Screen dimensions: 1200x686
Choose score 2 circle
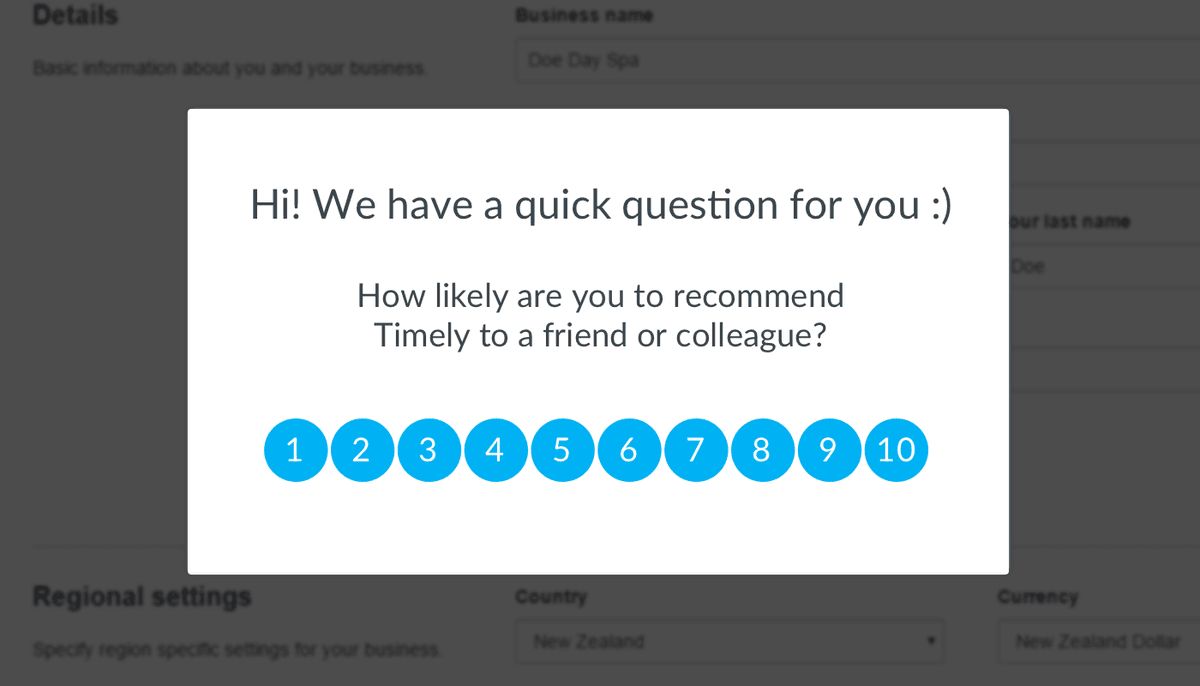pyautogui.click(x=363, y=450)
